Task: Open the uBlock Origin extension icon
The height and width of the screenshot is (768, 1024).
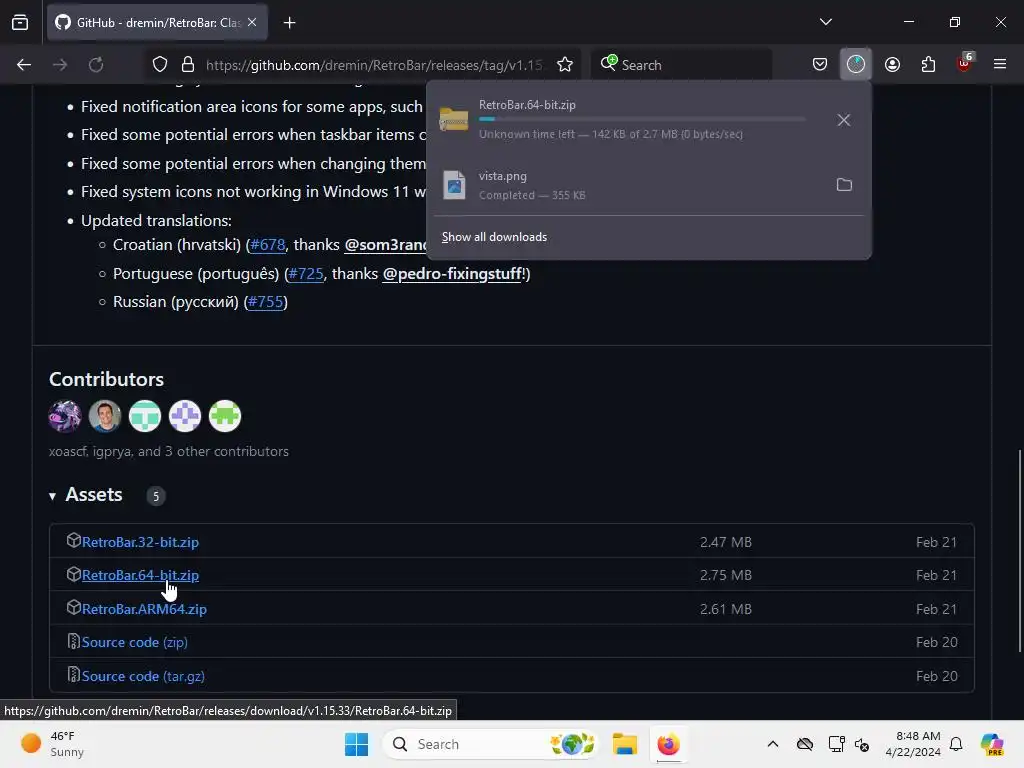Action: tap(965, 63)
